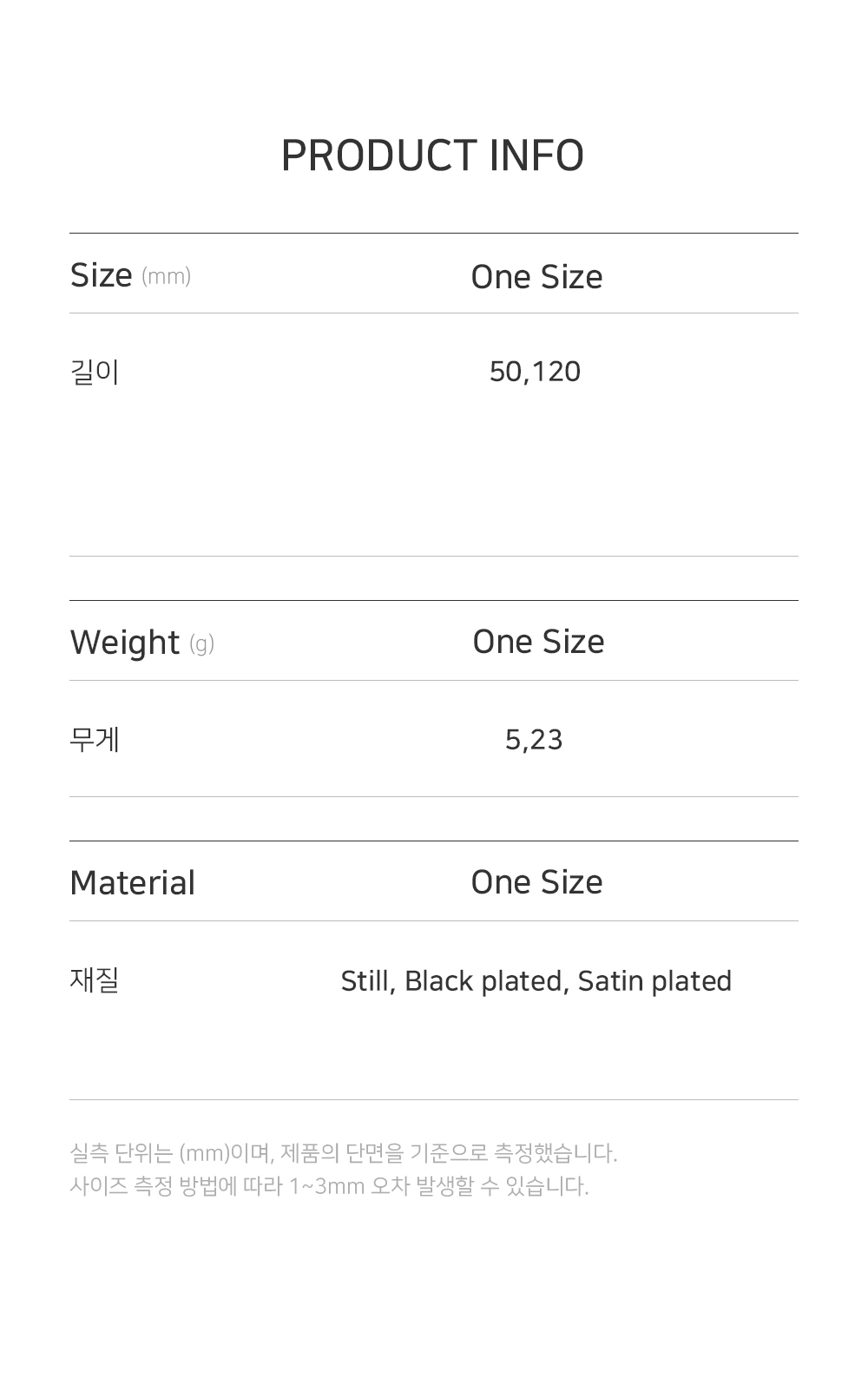868x1385 pixels.
Task: Click the 무게 row label
Action: (x=94, y=740)
